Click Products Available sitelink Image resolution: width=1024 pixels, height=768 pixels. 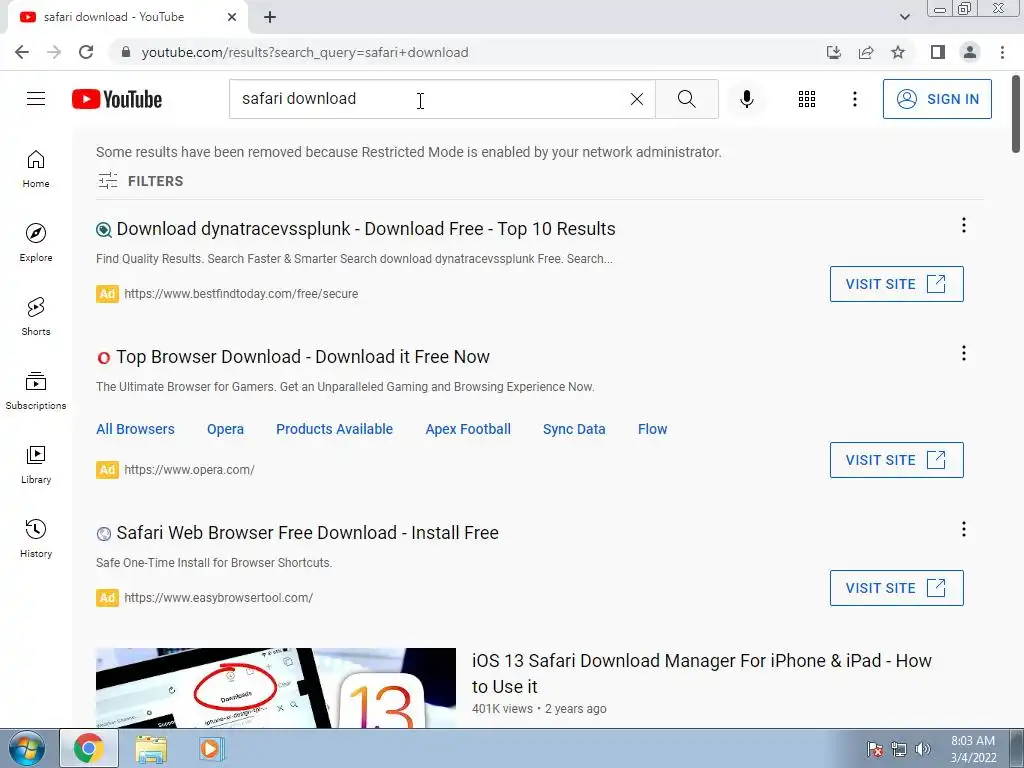(334, 429)
